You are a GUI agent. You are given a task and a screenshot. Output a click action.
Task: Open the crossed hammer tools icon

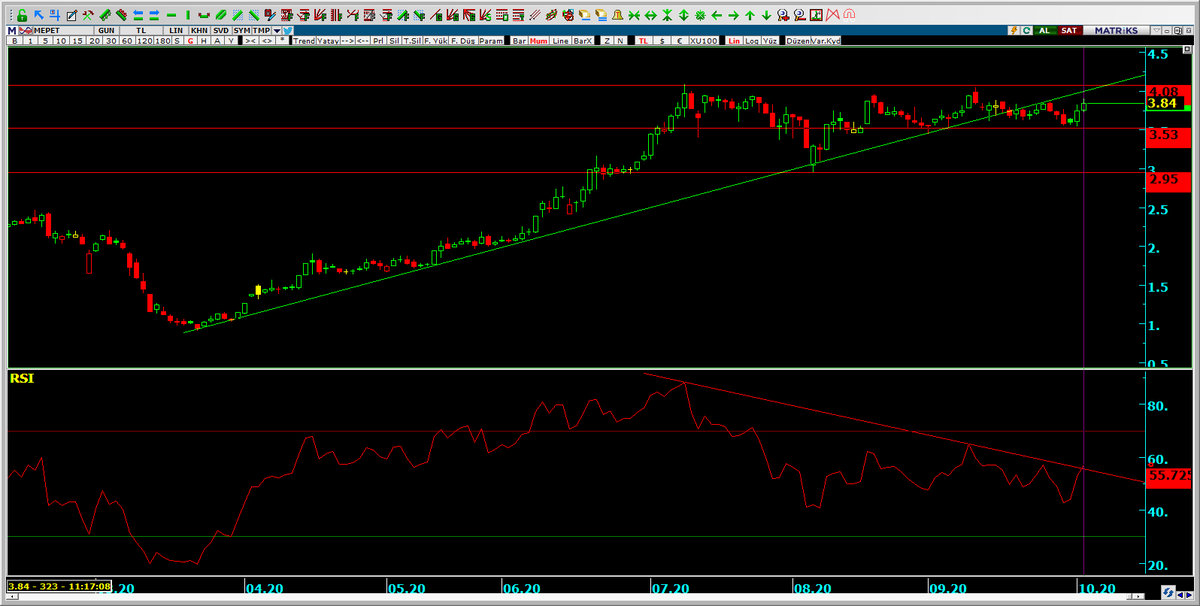(x=88, y=15)
